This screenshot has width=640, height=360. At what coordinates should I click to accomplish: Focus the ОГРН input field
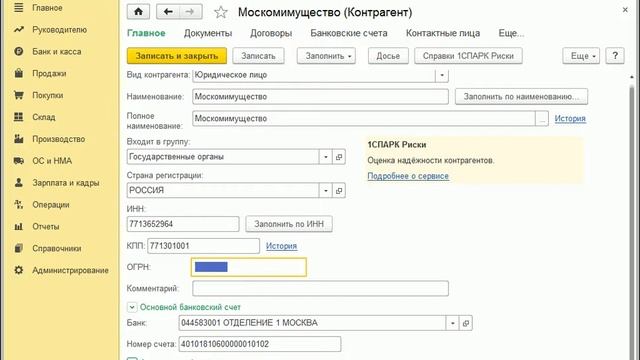point(249,267)
